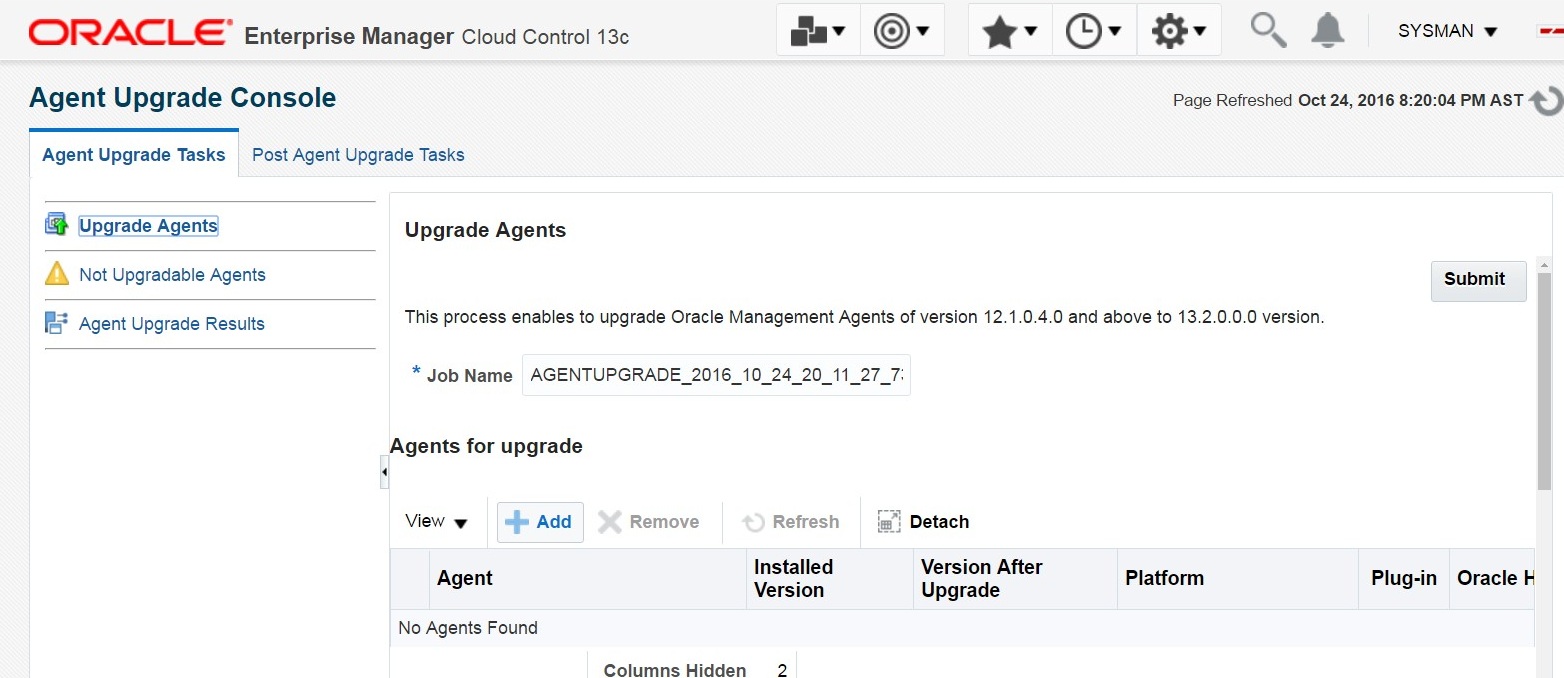The image size is (1564, 678).
Task: Click the Agent Upgrade Results icon
Action: [56, 323]
